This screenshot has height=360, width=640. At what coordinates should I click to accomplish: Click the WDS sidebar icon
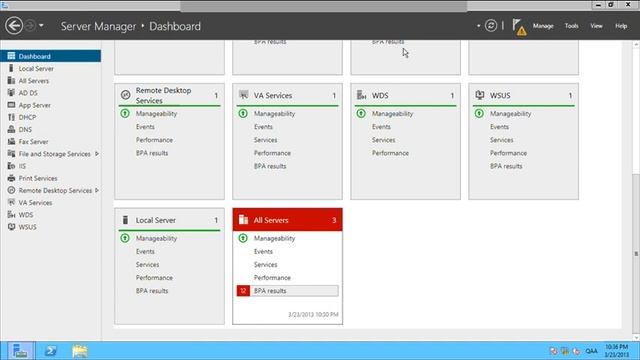(11, 215)
